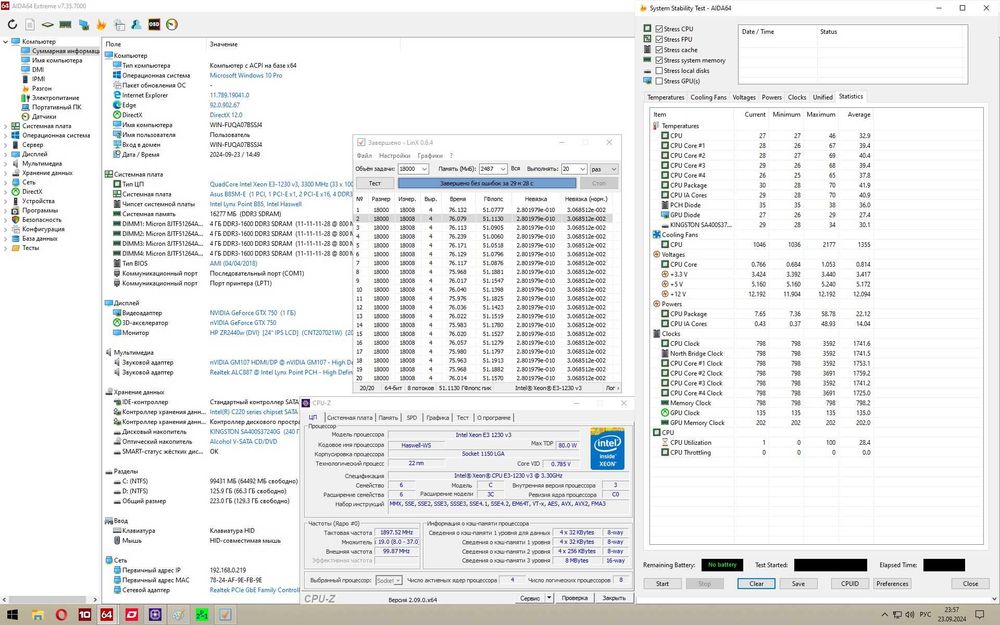Open the Windows Start menu
This screenshot has height=625, width=1000.
(13, 615)
